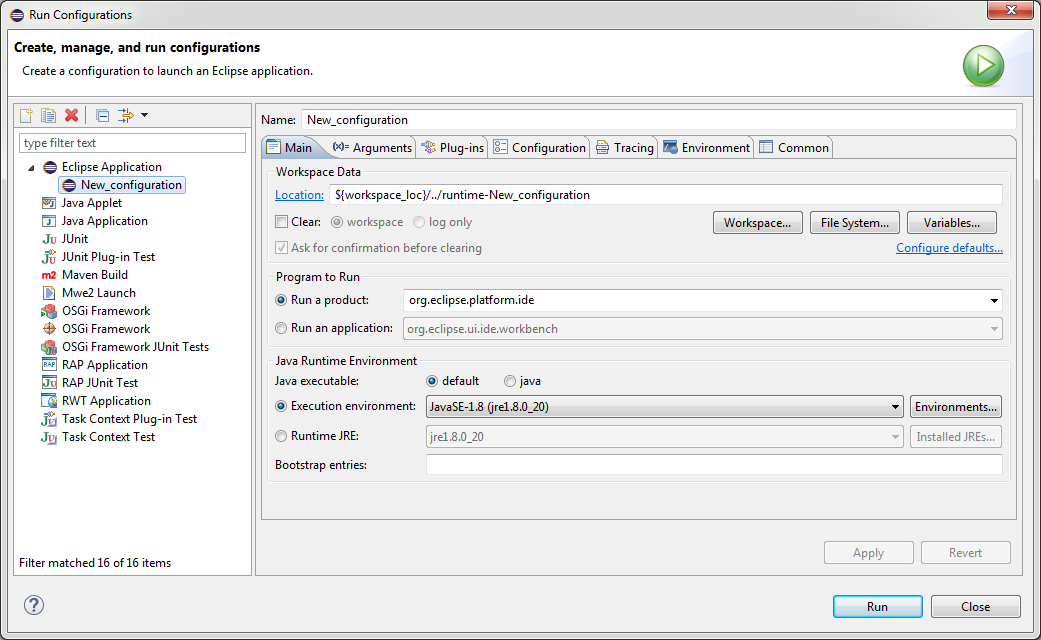Click the RWT Application icon
Screen dimensions: 1041x640
tap(49, 400)
